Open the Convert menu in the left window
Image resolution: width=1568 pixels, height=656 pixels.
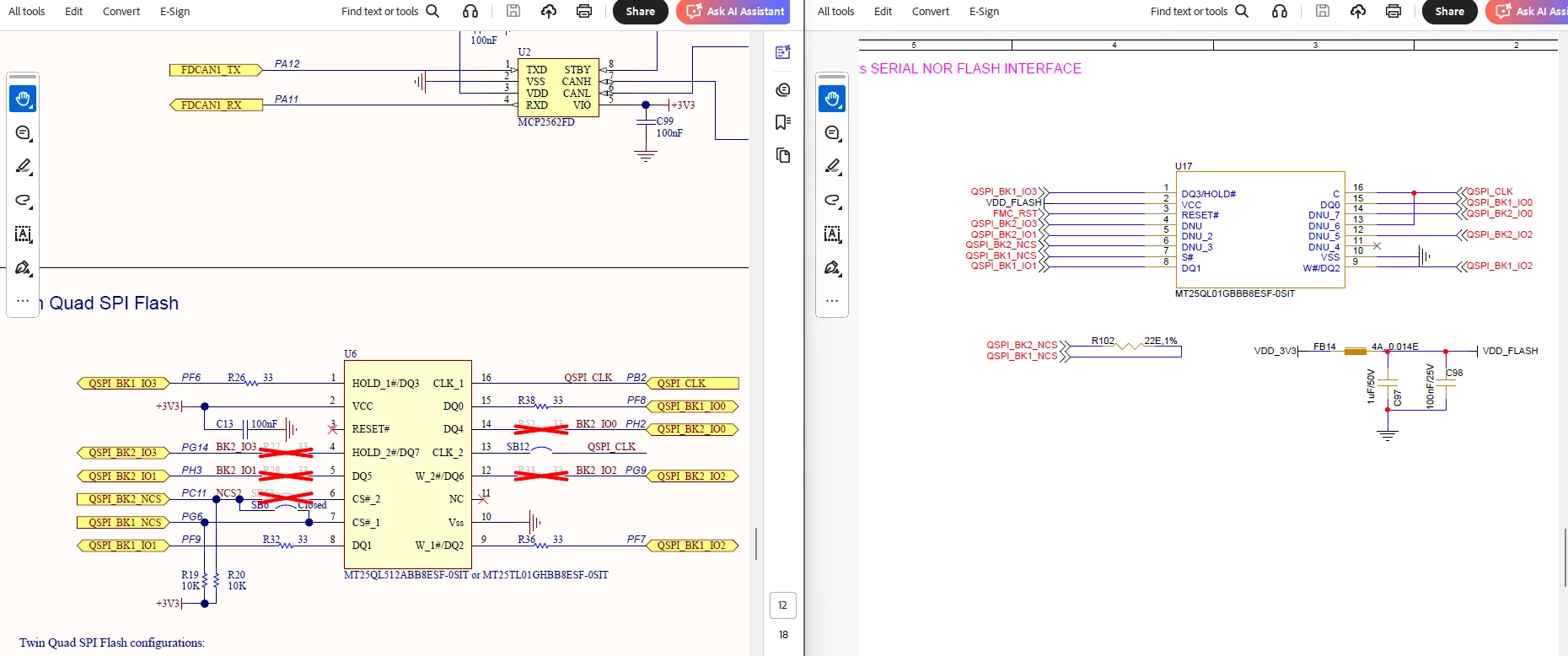tap(121, 11)
